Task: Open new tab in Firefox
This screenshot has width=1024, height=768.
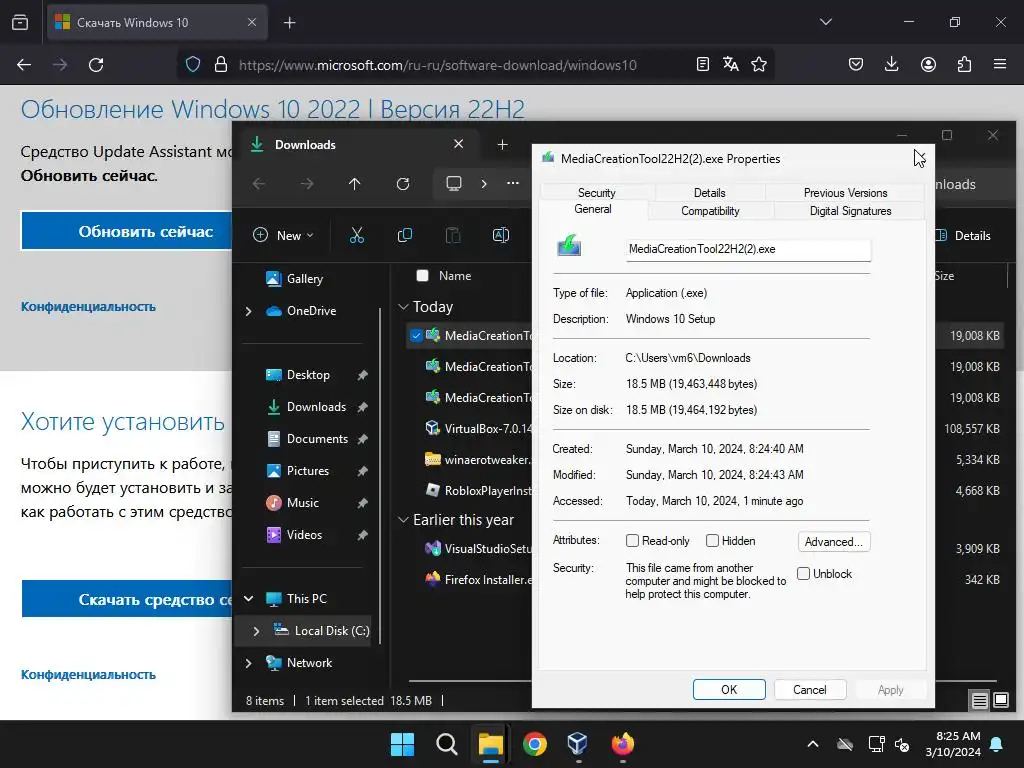Action: pyautogui.click(x=290, y=23)
